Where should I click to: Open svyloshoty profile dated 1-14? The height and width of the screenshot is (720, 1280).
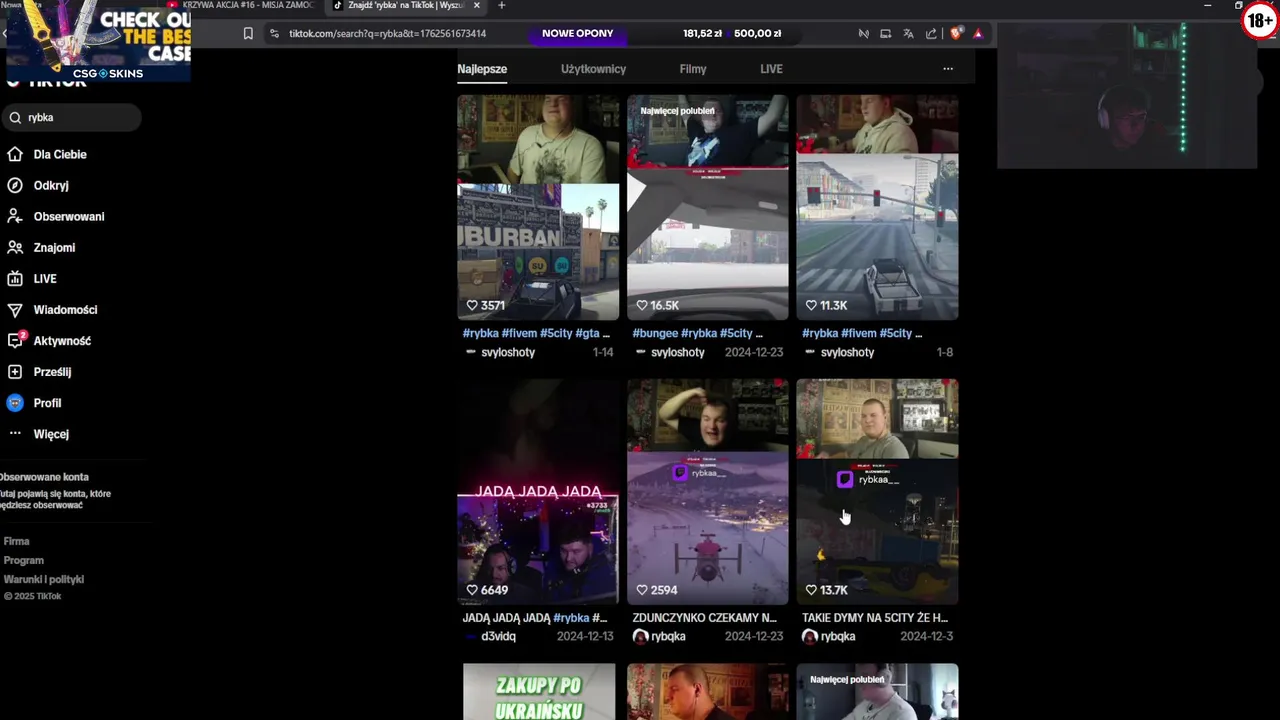[508, 352]
